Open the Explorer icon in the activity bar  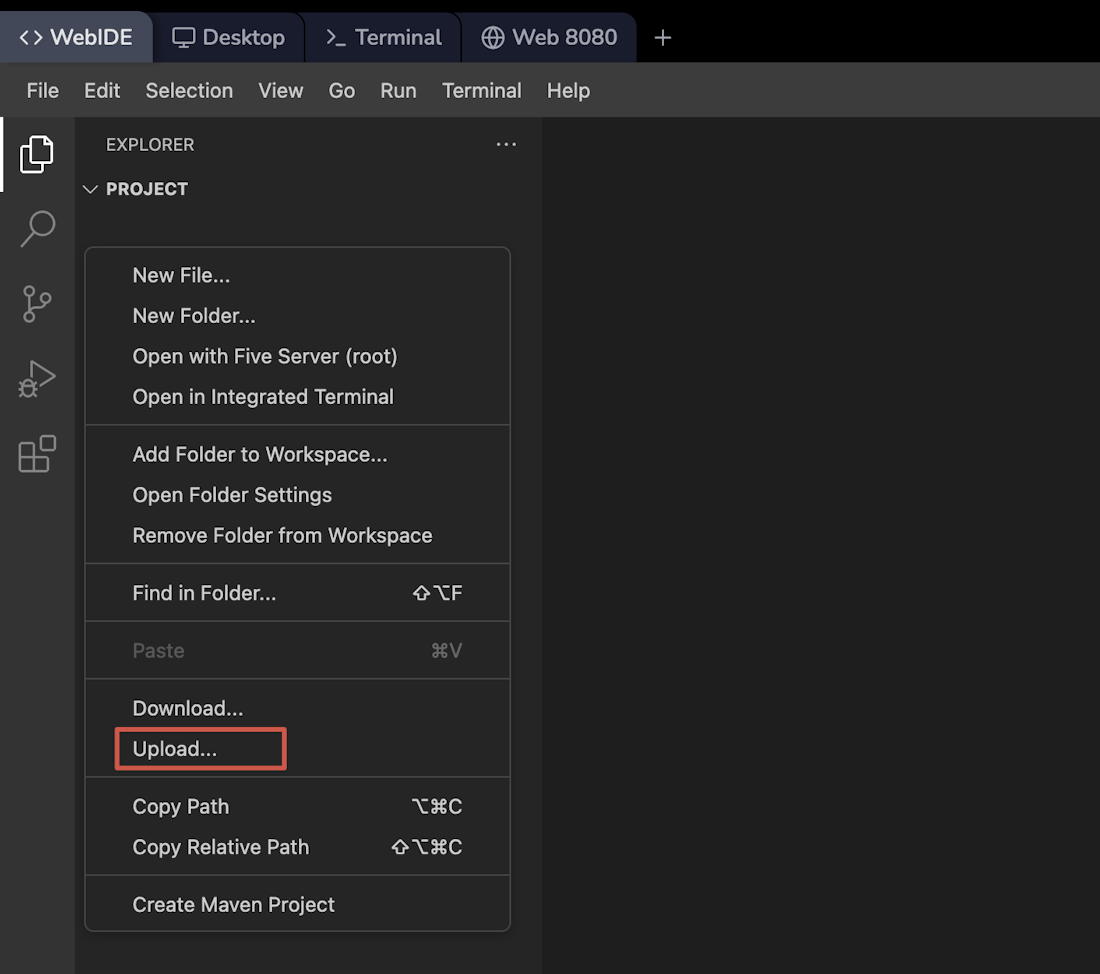36,154
